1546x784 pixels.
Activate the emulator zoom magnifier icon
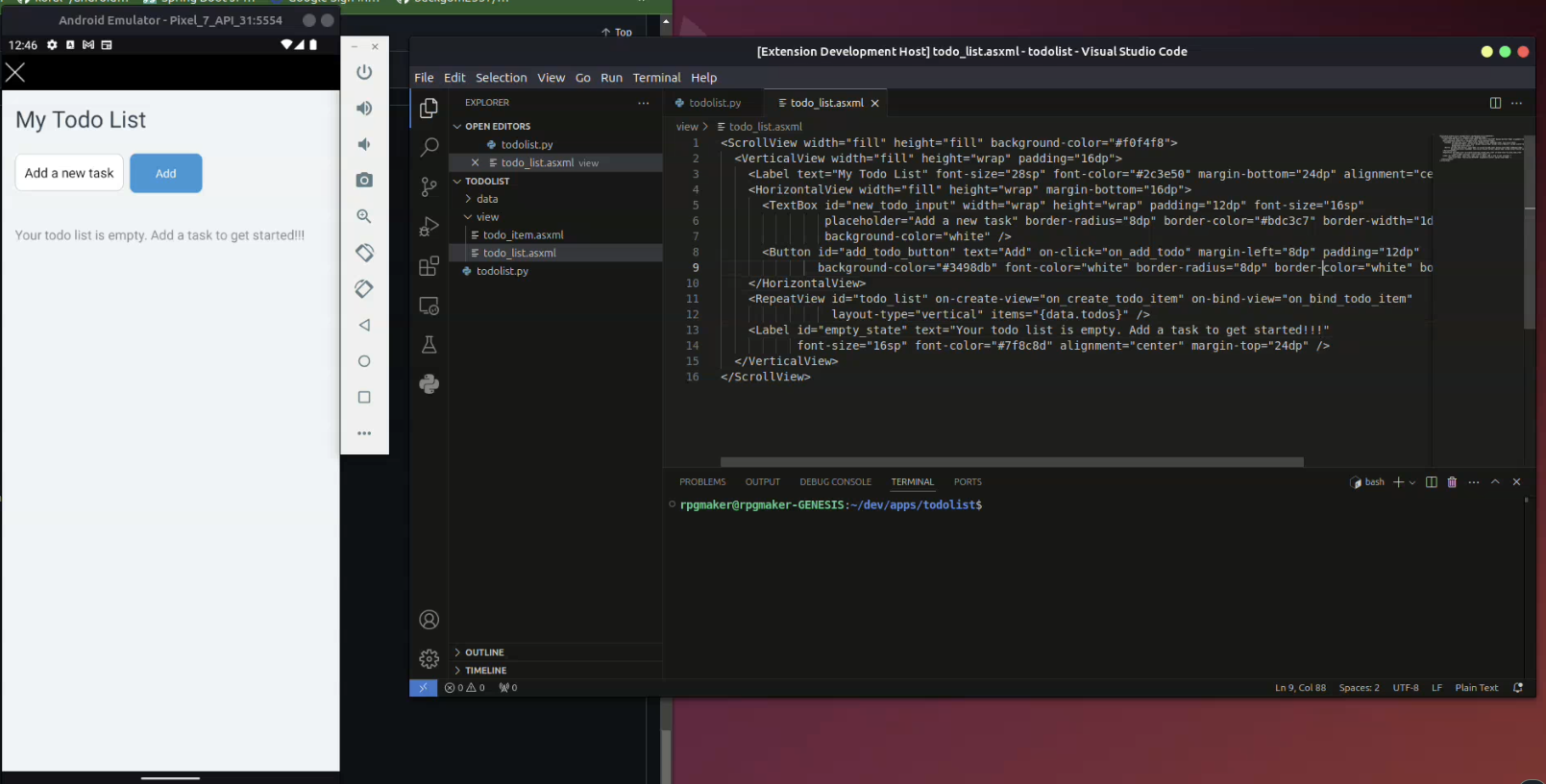click(x=364, y=216)
